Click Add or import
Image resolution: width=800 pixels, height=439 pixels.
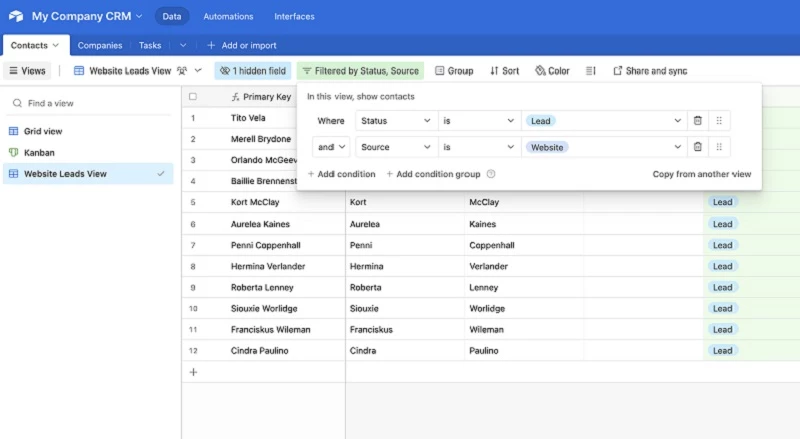pyautogui.click(x=242, y=45)
